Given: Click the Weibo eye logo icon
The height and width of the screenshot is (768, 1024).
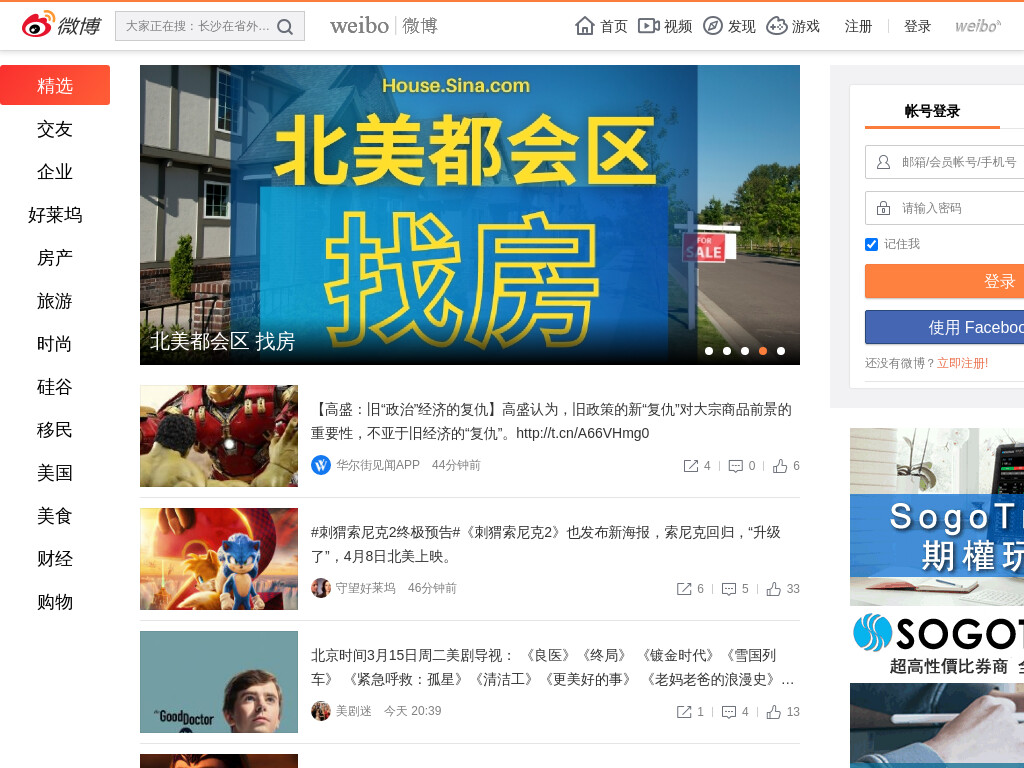Looking at the screenshot, I should tap(37, 25).
